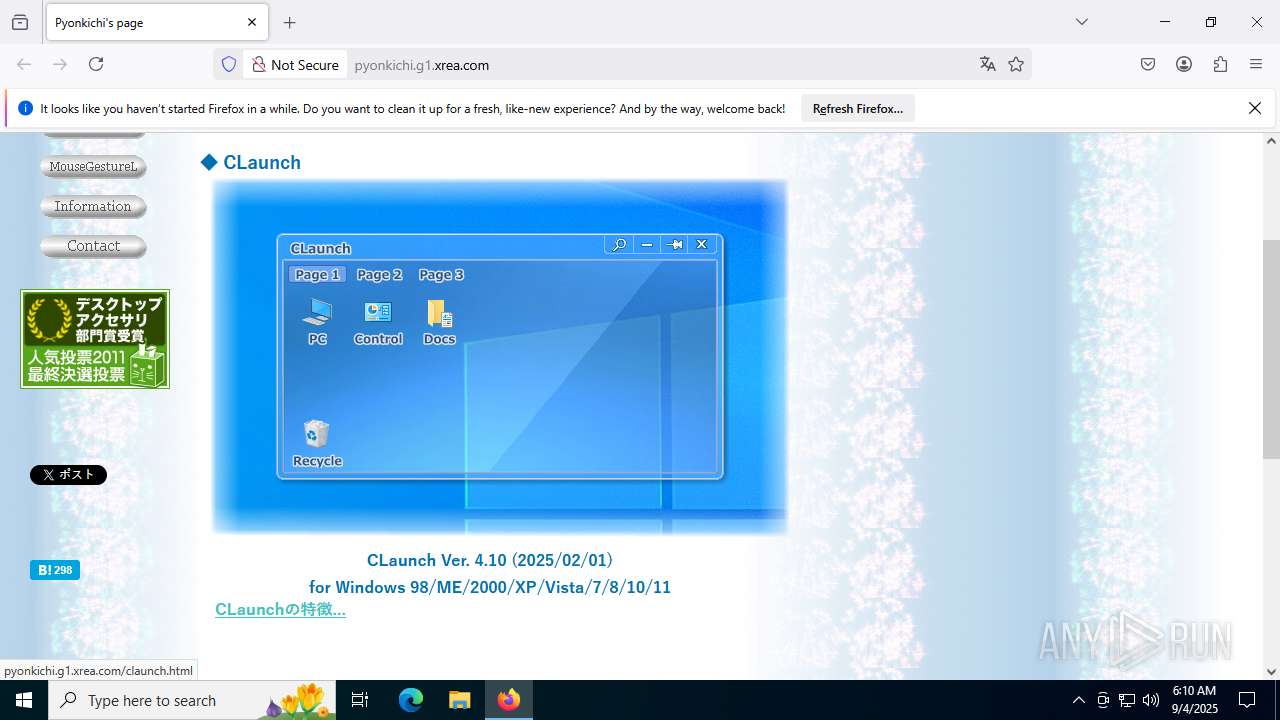
Task: Click the for Windows 98/ME/2000 compatibility text
Action: (490, 587)
